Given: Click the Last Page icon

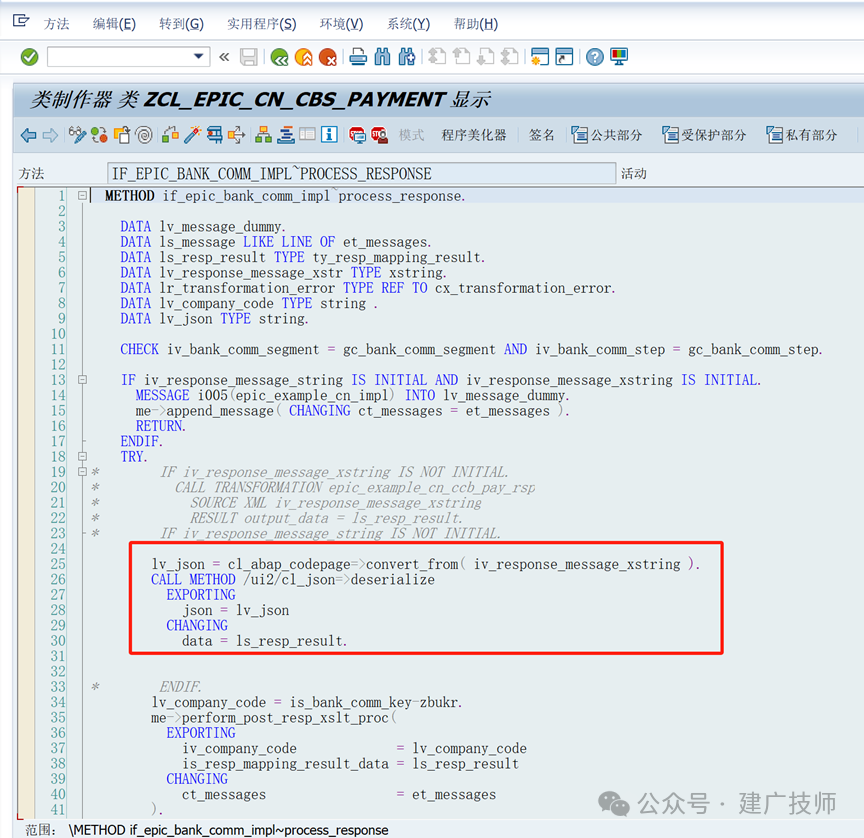Looking at the screenshot, I should [x=510, y=56].
